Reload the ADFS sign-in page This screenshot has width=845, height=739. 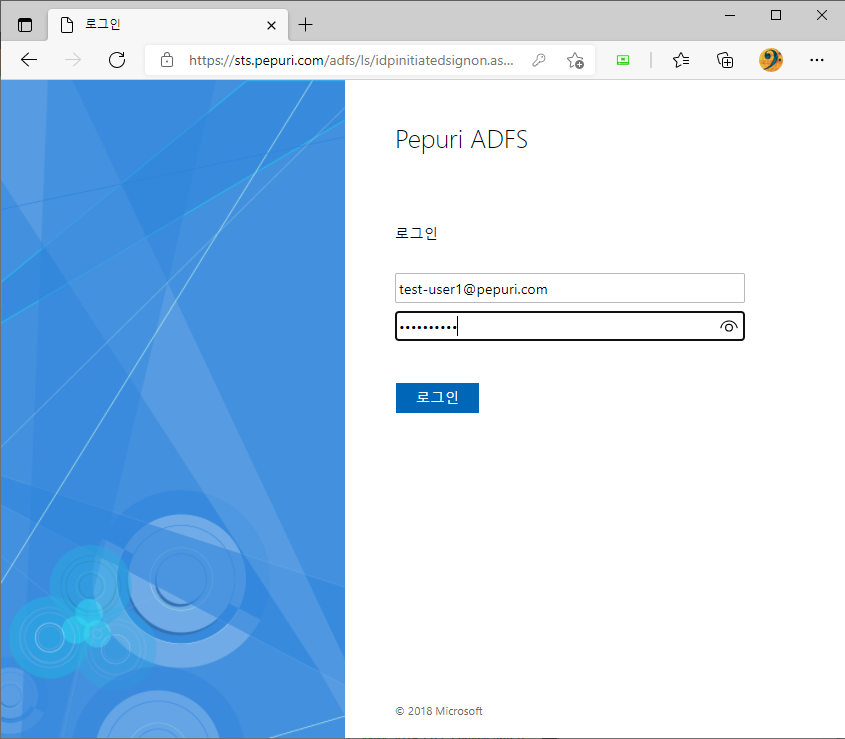tap(117, 60)
